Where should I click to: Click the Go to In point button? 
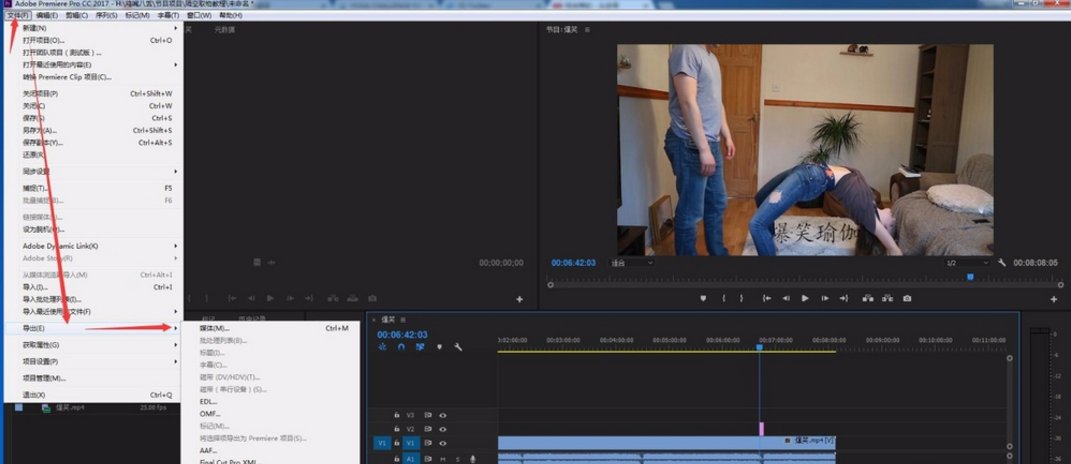(x=767, y=298)
